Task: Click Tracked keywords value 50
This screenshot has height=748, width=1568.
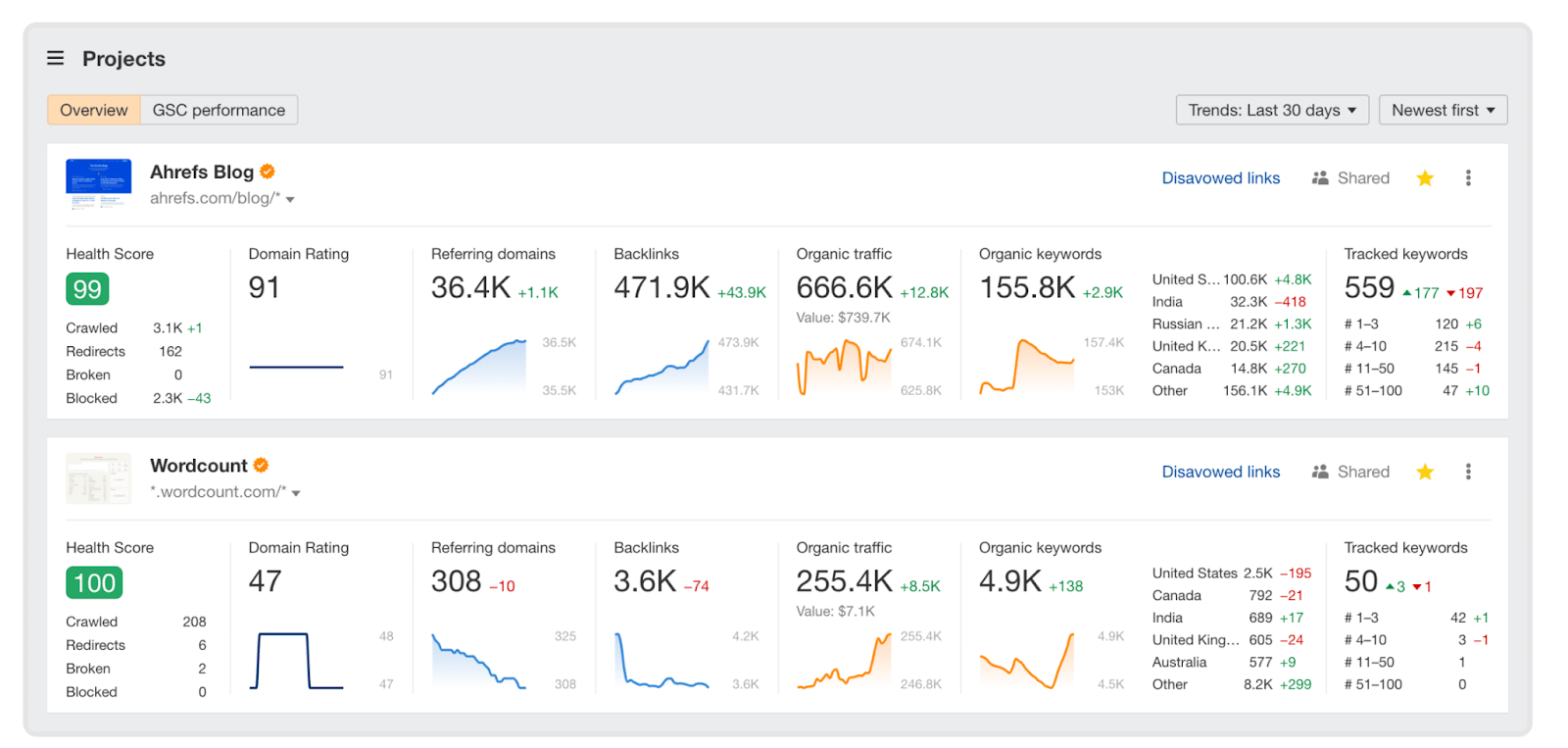Action: (1361, 581)
